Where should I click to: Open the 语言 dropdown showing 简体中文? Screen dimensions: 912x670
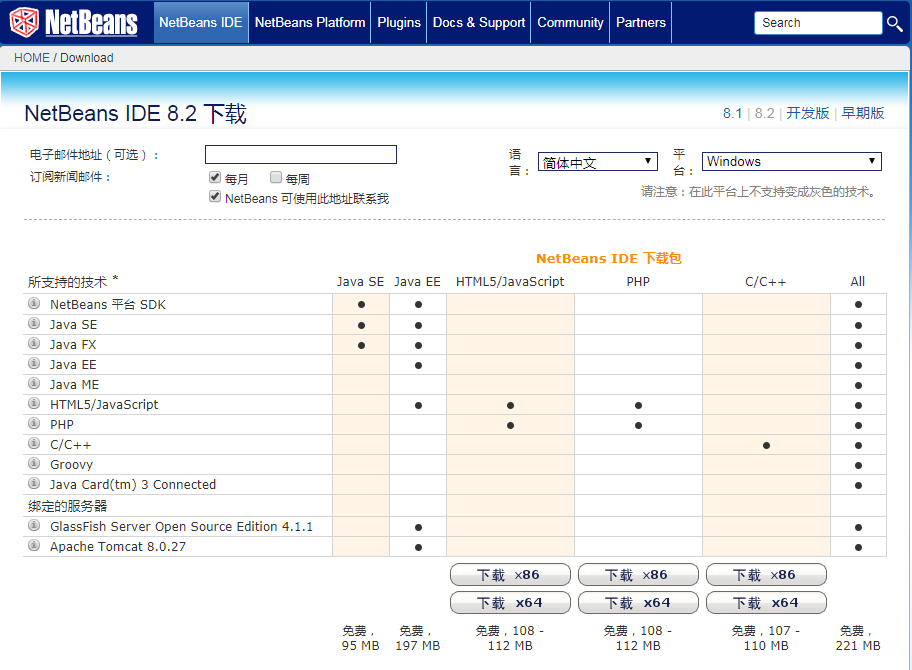597,161
